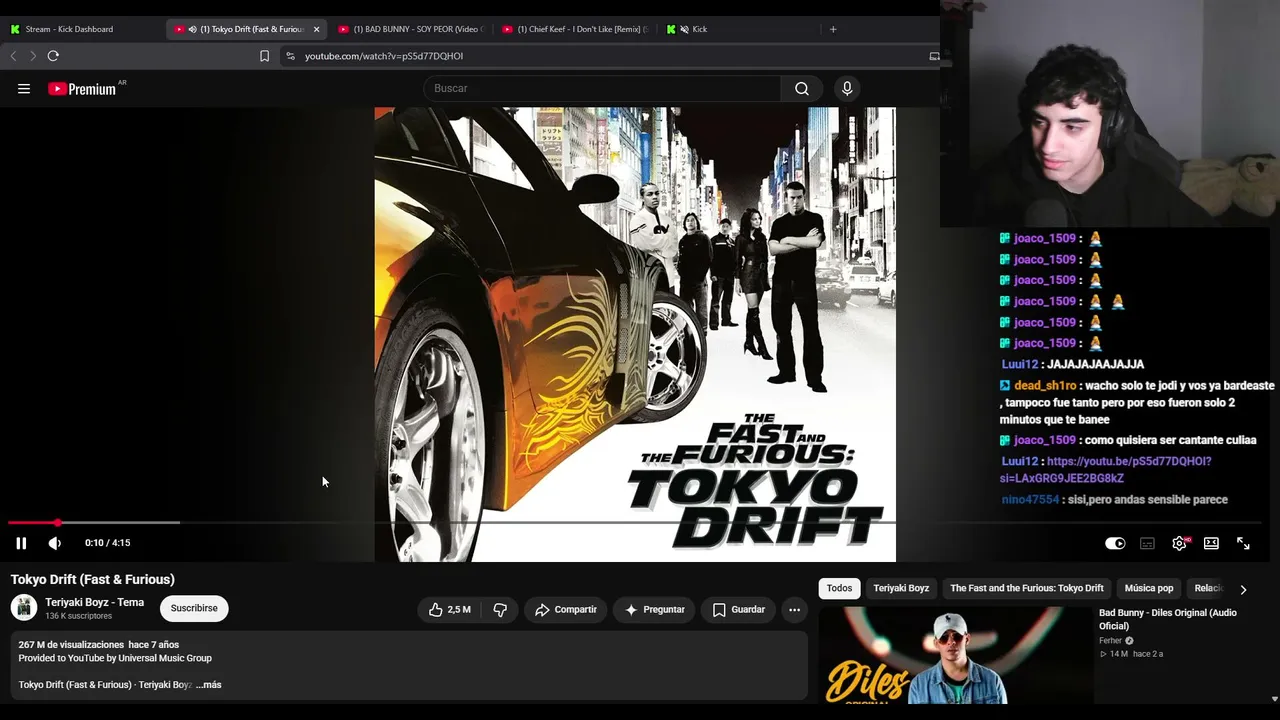Click the dead_sh1ro username in chat

pyautogui.click(x=1045, y=386)
